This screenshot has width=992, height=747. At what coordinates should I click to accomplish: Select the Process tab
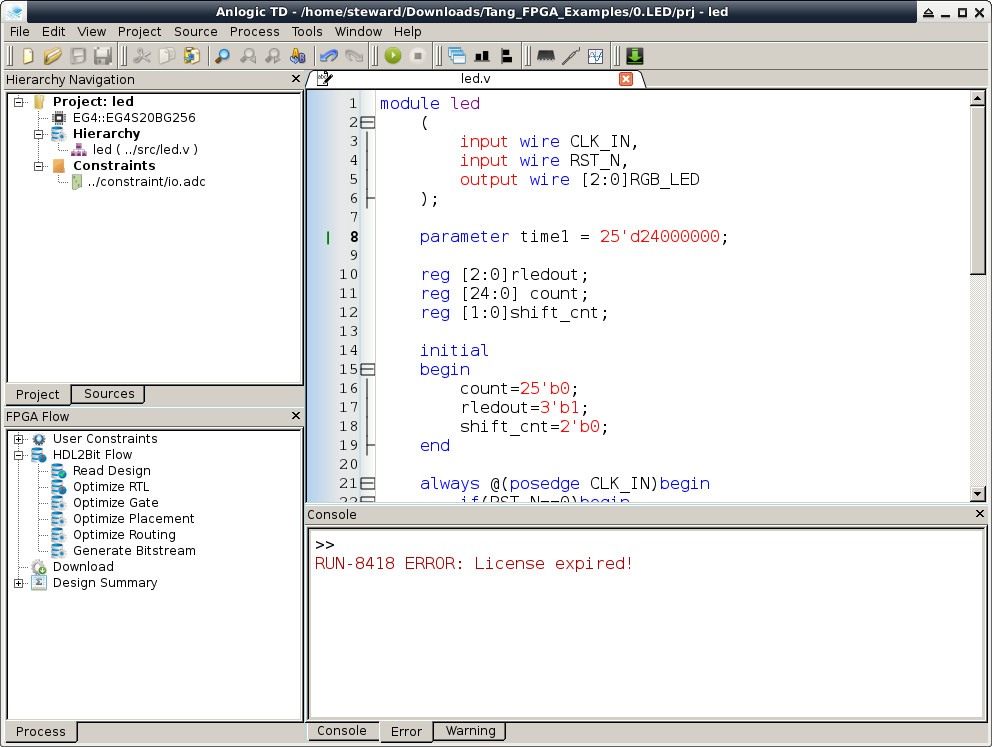(x=41, y=731)
